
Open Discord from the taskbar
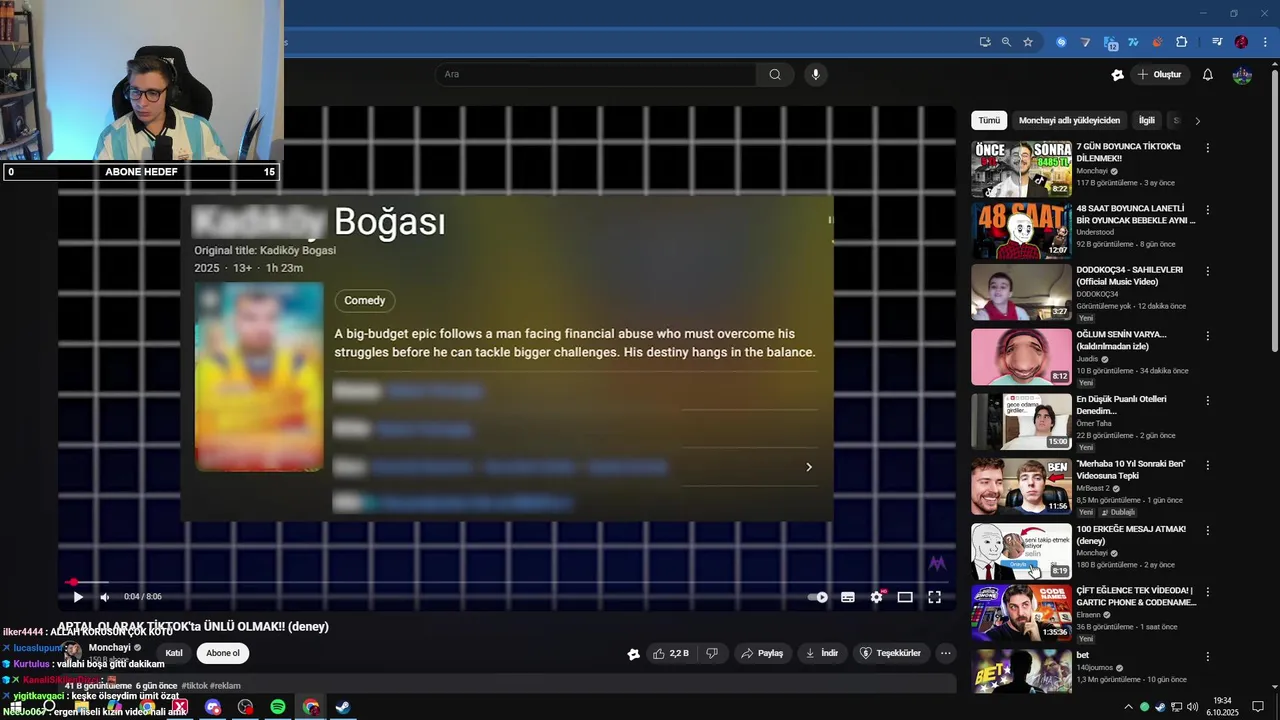pos(213,707)
